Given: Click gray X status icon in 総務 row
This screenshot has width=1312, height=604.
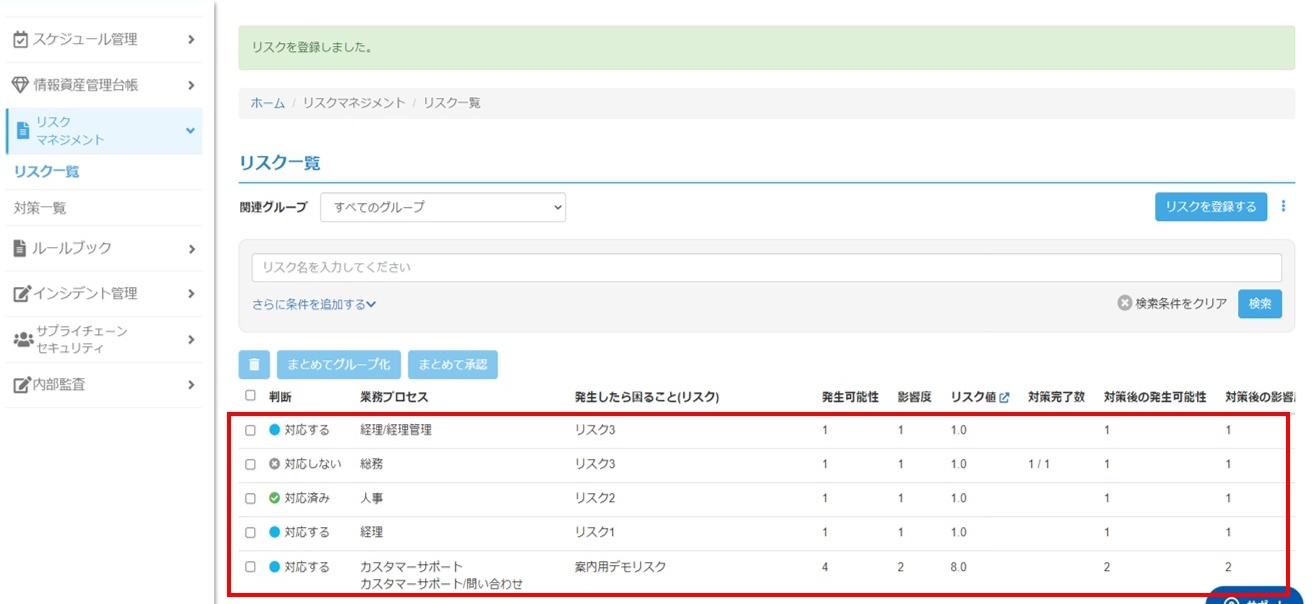Looking at the screenshot, I should point(274,464).
